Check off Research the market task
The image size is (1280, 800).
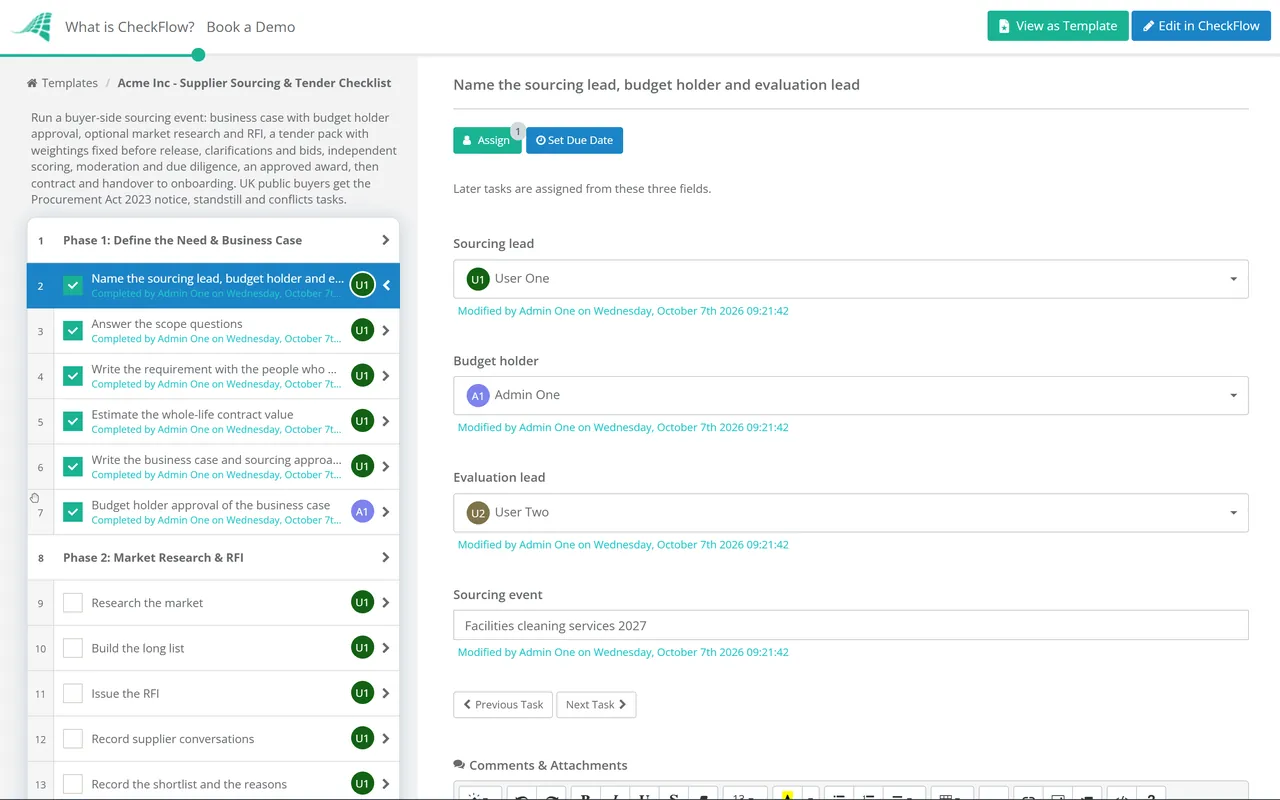point(73,603)
